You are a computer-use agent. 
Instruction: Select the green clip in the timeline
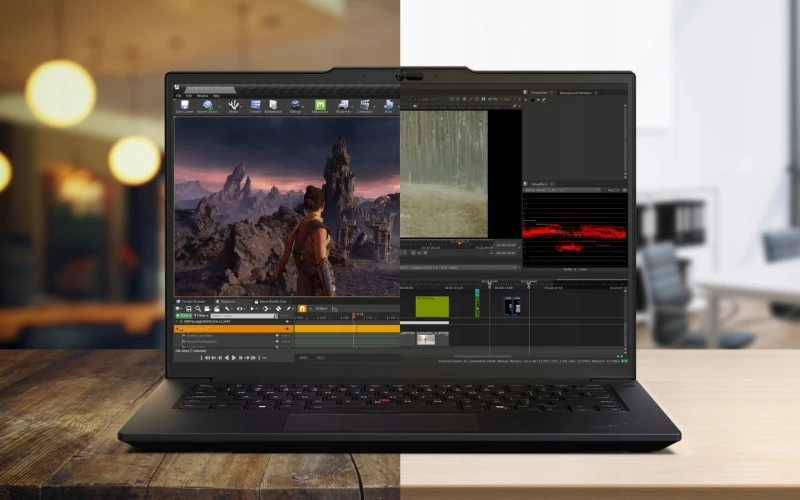432,306
